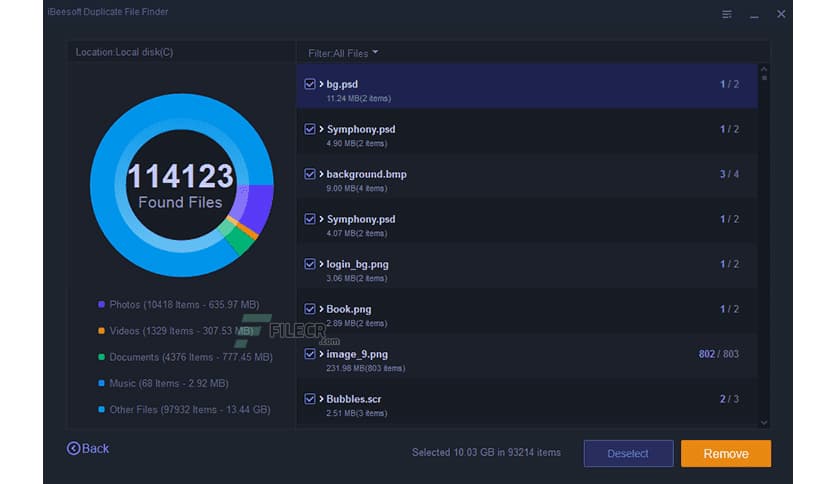Screen dimensions: 836x484
Task: Uncheck the bg.psd checkbox
Action: pyautogui.click(x=310, y=84)
